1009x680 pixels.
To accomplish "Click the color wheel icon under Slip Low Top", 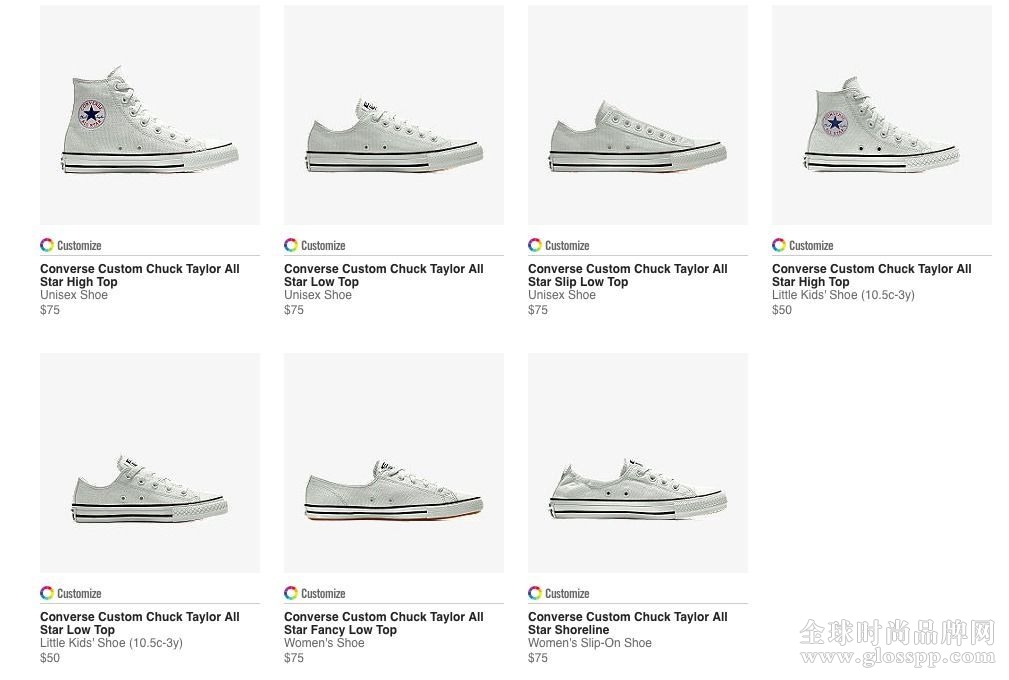I will coord(535,245).
